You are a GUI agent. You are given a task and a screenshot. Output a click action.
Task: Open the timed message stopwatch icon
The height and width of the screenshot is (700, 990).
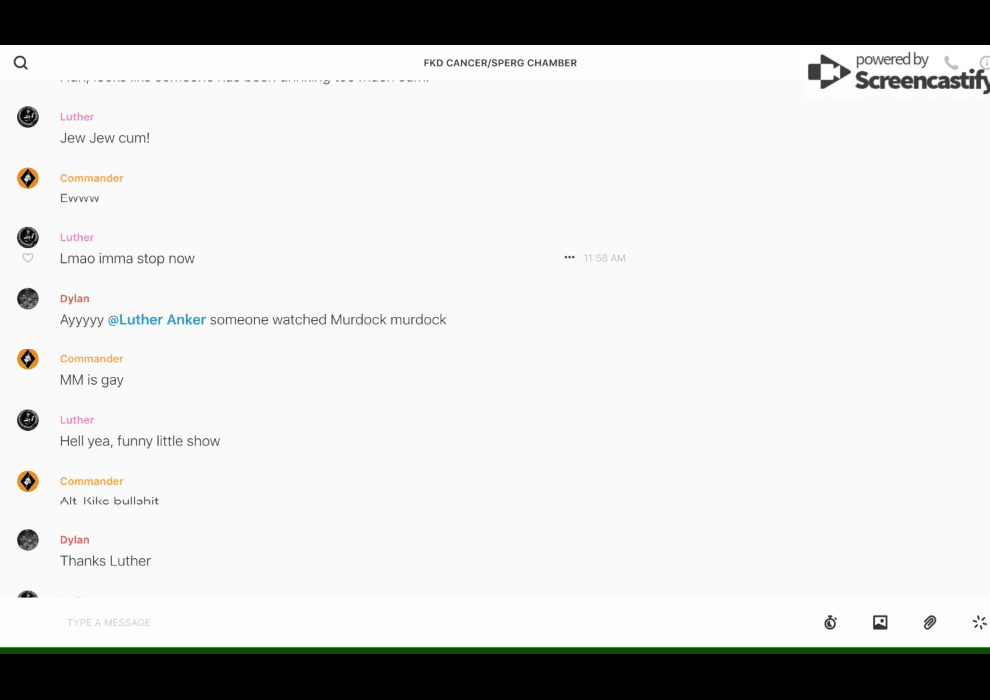[x=830, y=623]
